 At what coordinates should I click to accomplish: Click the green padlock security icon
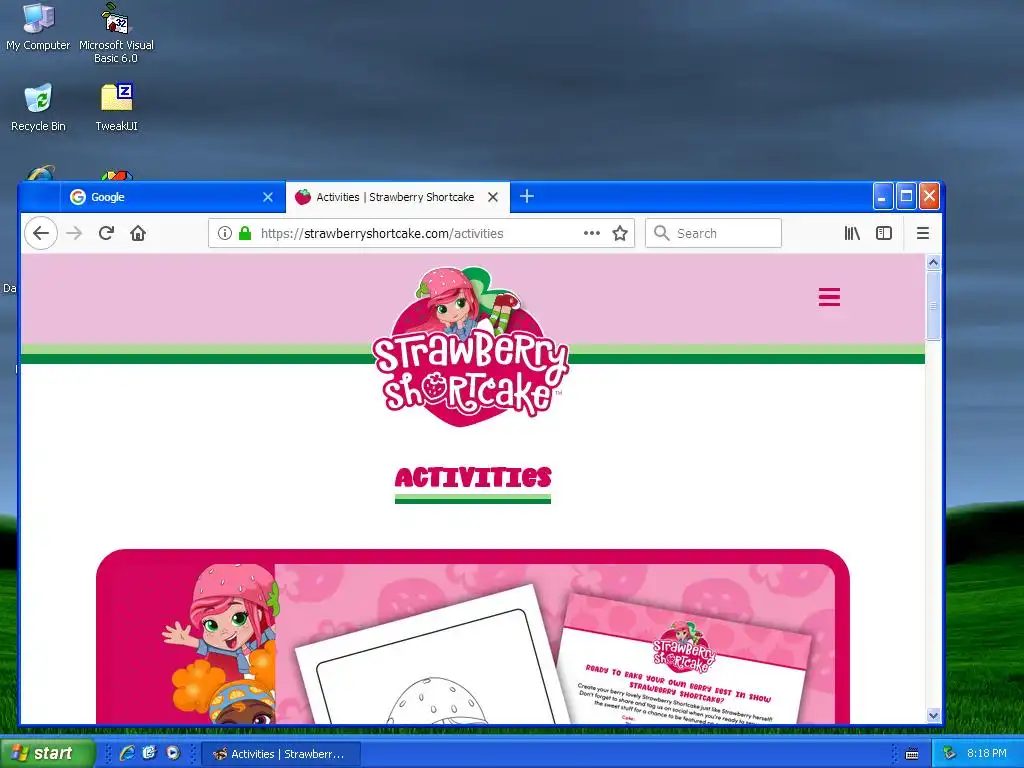coord(245,233)
